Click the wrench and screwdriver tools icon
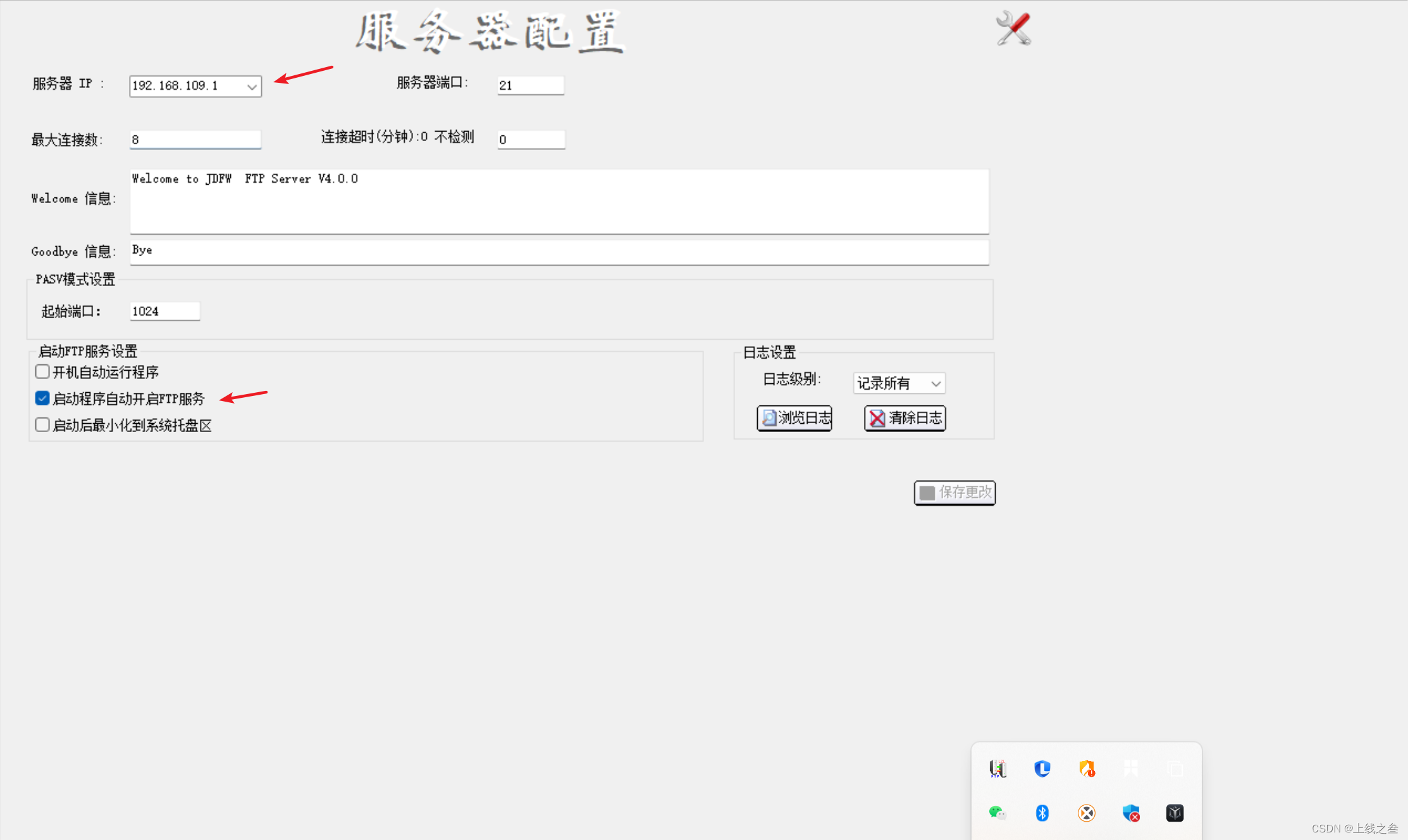 click(x=1013, y=28)
